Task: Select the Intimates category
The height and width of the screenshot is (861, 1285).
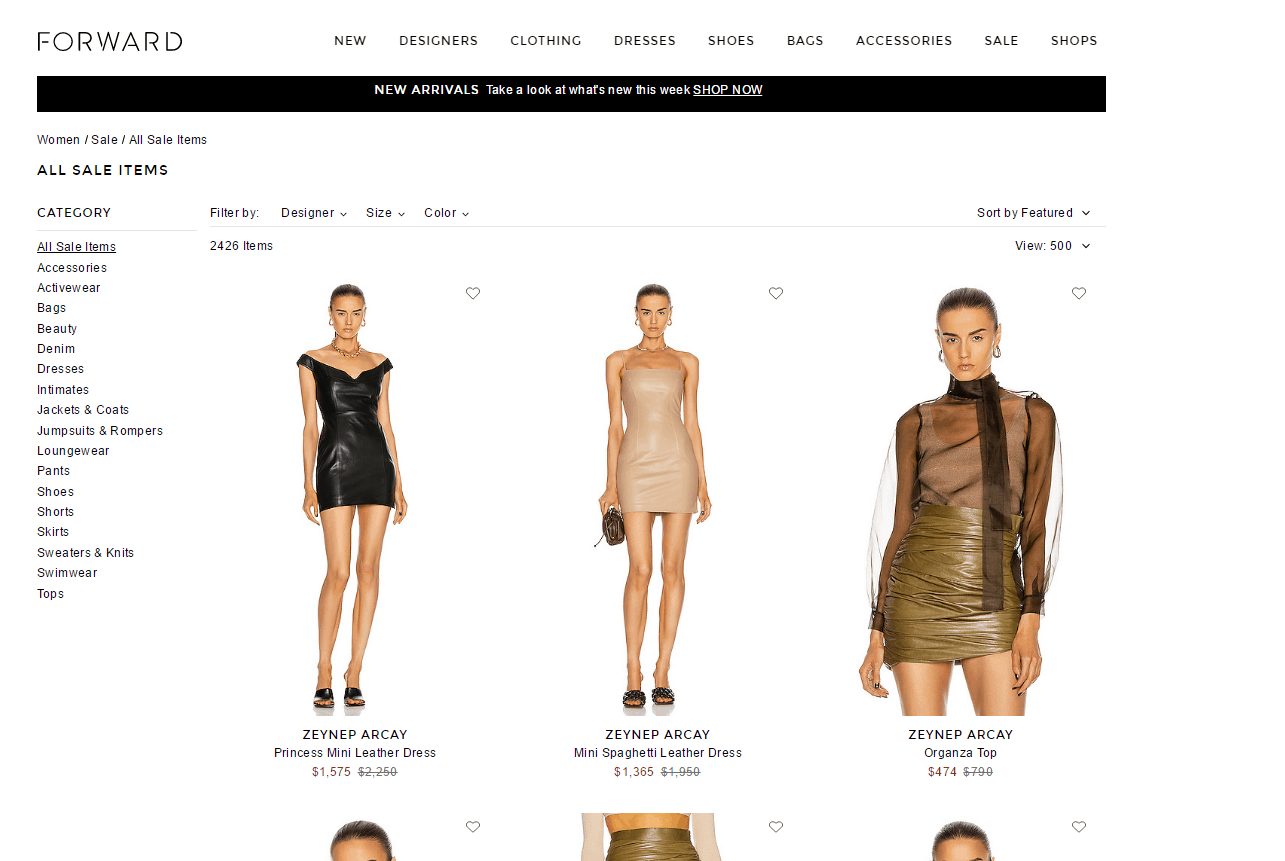Action: [63, 390]
